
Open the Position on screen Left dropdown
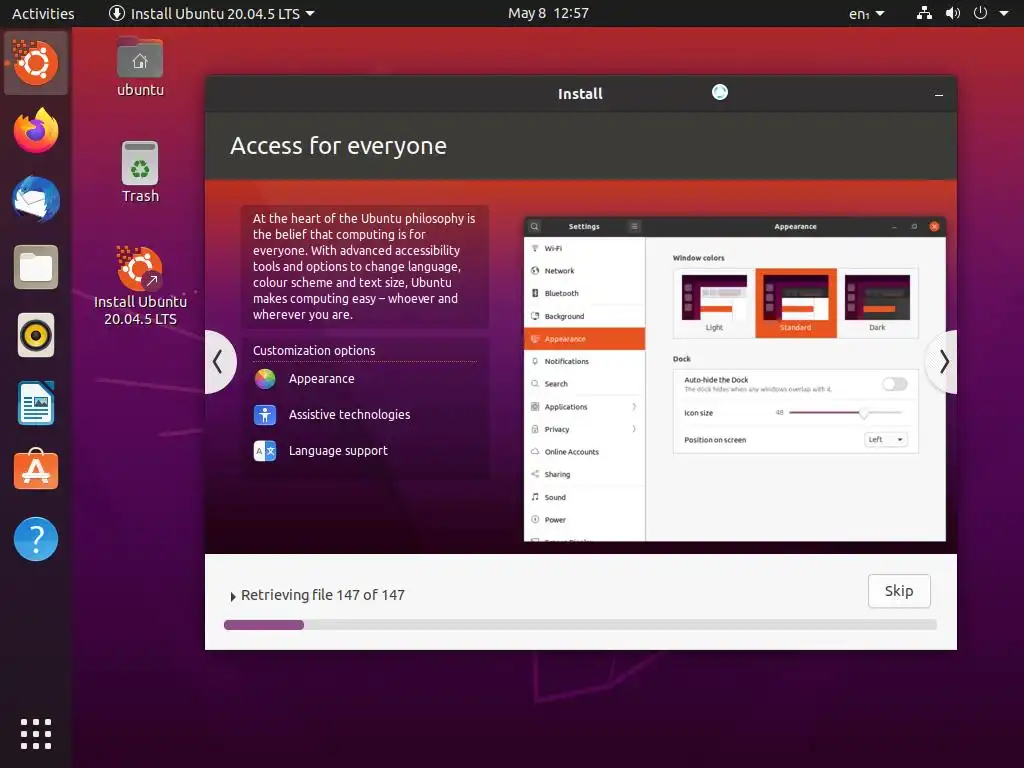pyautogui.click(x=886, y=440)
